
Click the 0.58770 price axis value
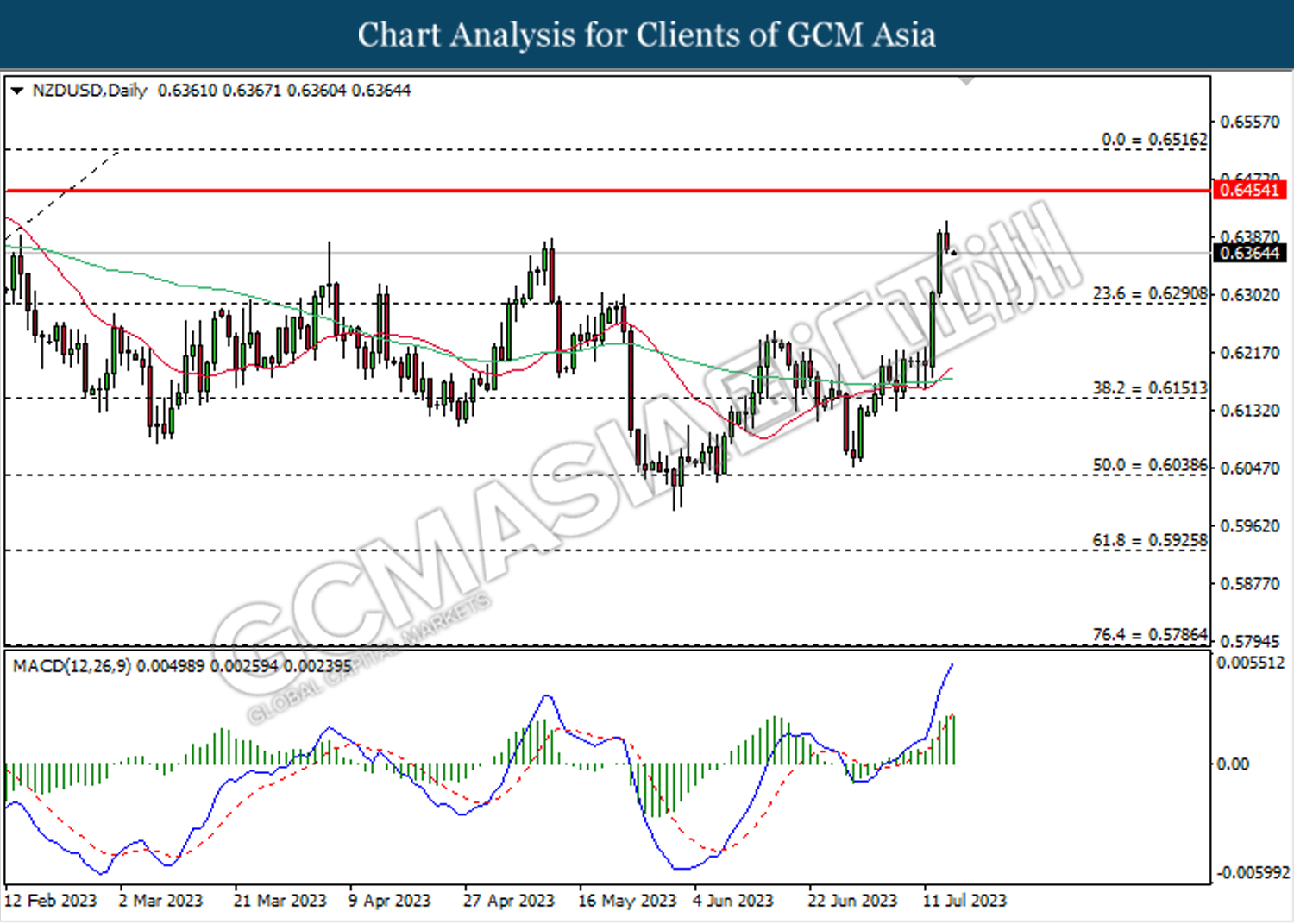1250,584
